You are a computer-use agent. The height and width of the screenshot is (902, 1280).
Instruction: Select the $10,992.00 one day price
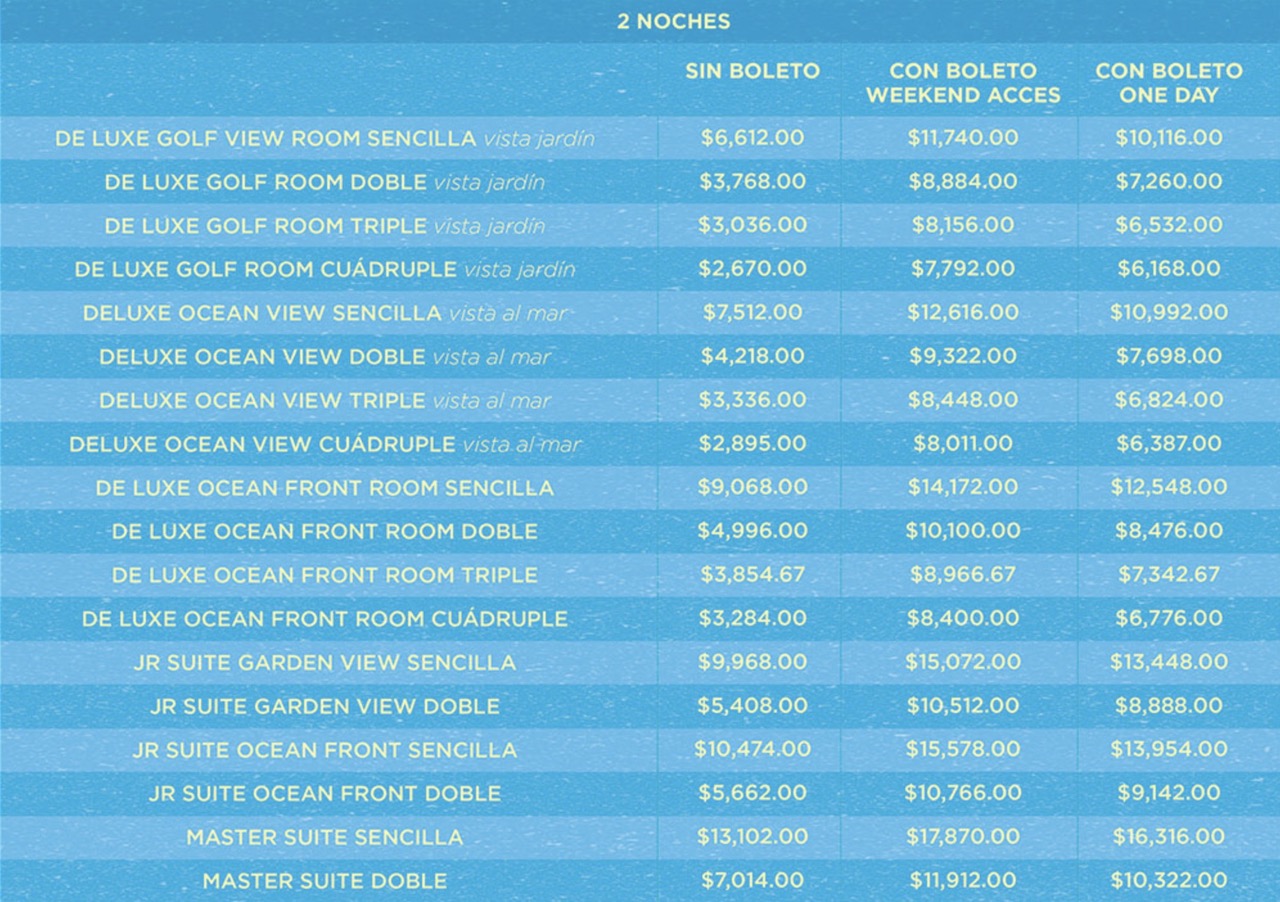[x=1168, y=312]
